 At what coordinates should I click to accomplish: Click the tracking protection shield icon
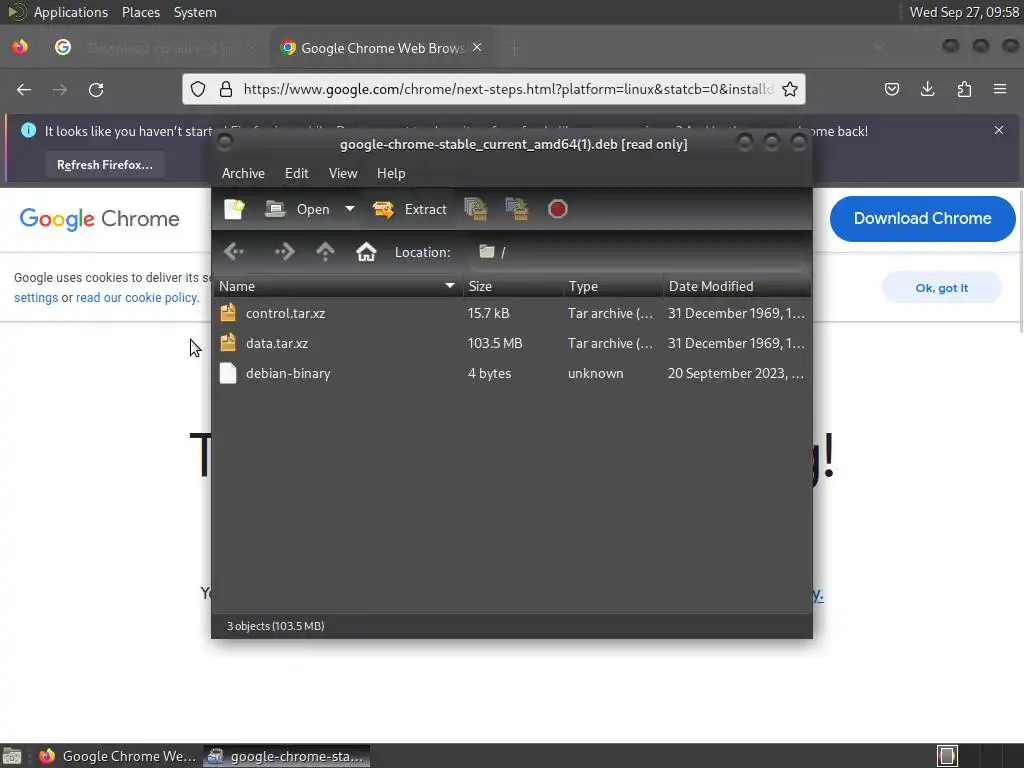[198, 89]
